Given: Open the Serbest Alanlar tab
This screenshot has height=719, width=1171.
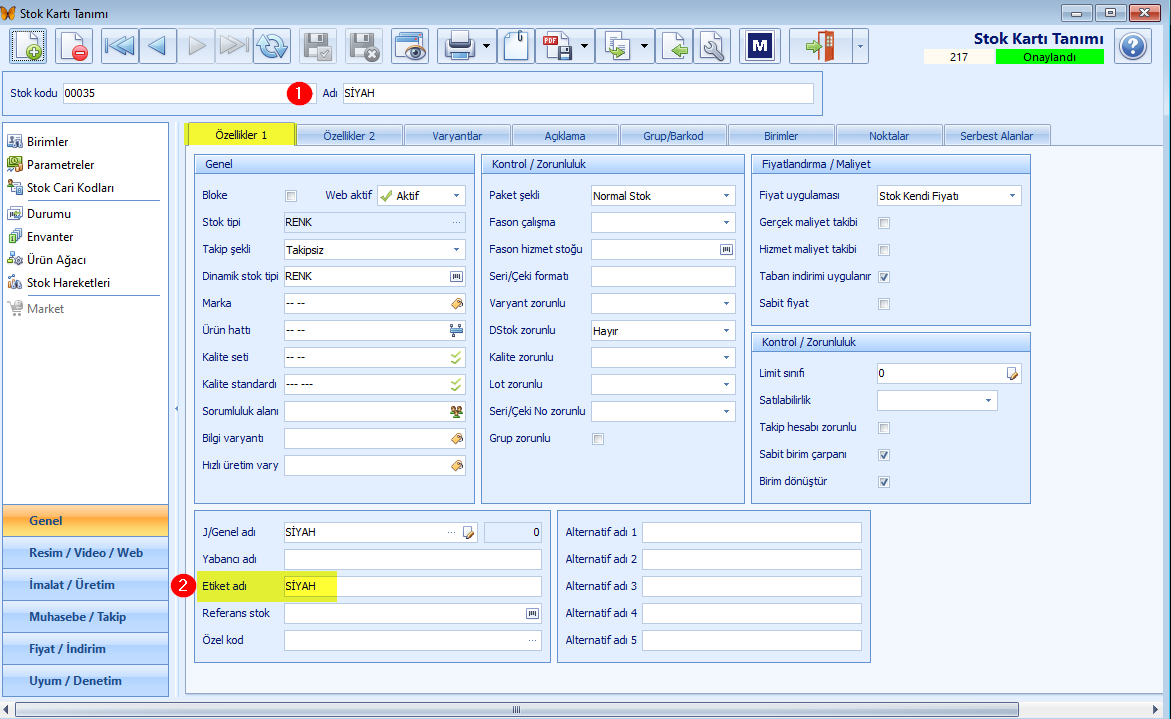Looking at the screenshot, I should point(996,135).
